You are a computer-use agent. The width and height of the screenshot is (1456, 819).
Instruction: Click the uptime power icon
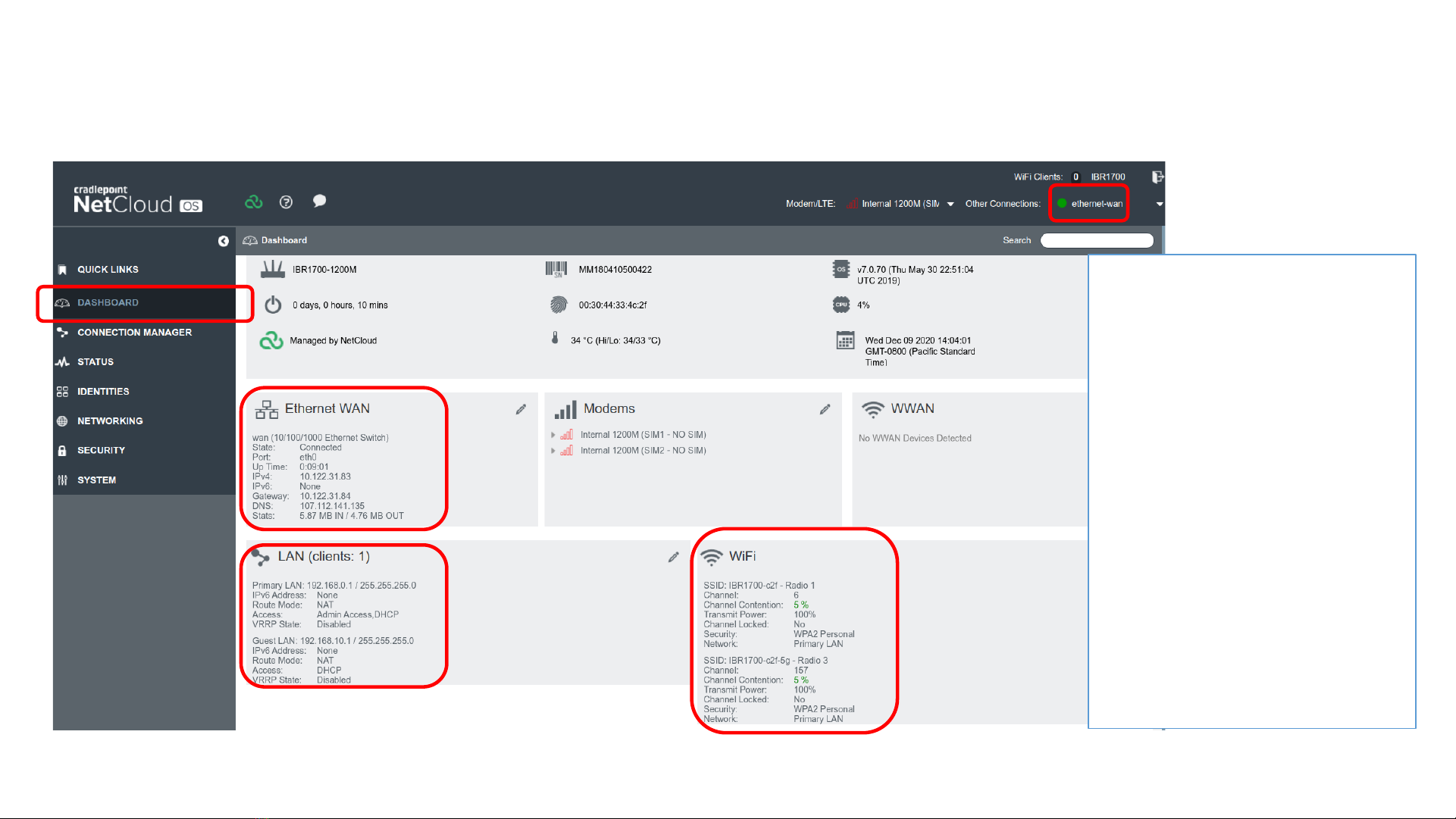[x=273, y=305]
